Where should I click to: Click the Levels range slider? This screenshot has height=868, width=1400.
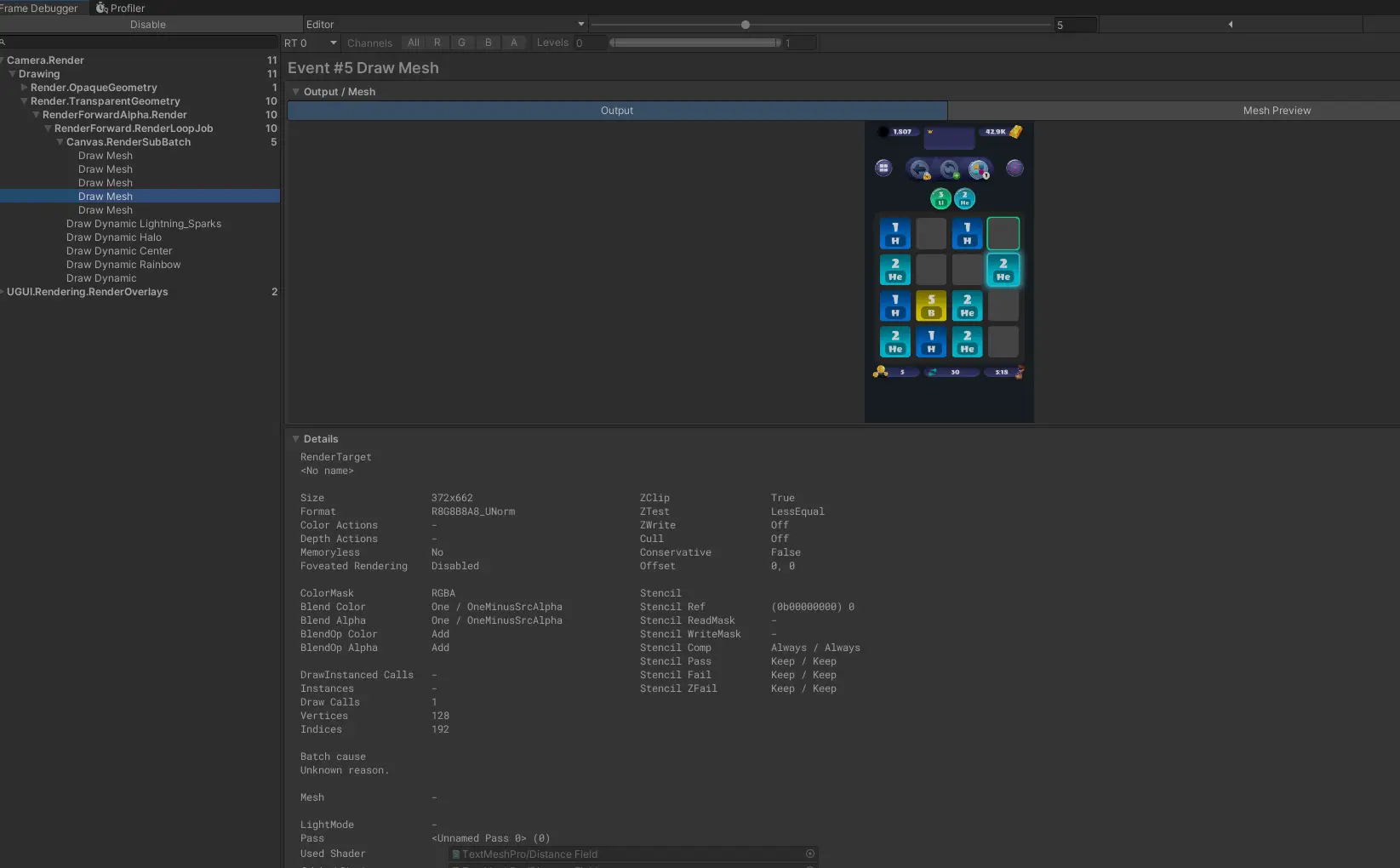(694, 43)
